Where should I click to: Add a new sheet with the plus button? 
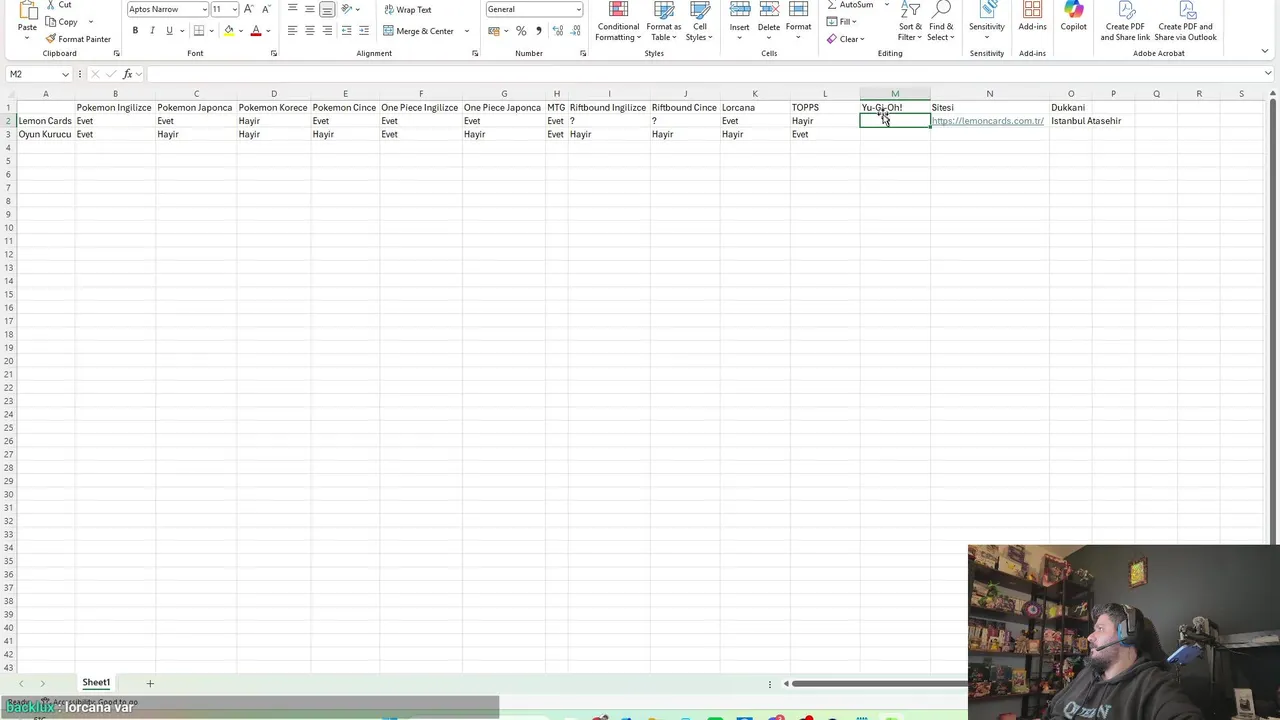click(x=150, y=683)
